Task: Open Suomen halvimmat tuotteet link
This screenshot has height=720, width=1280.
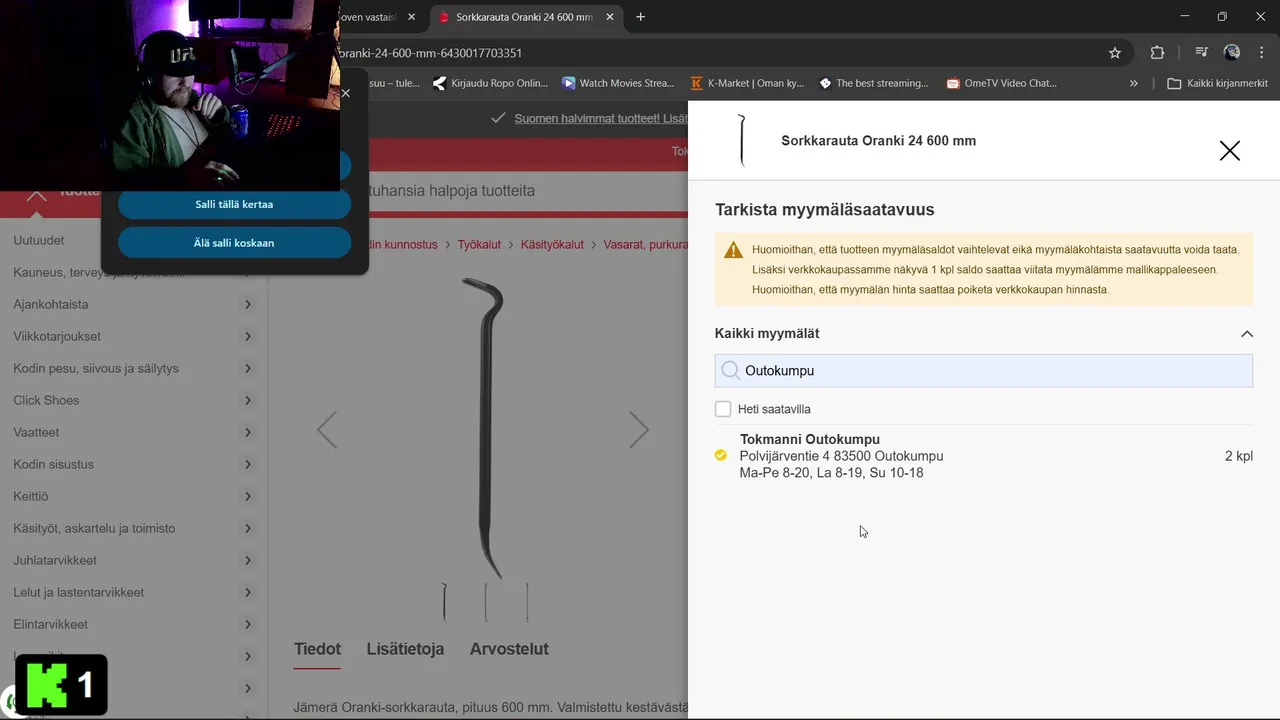Action: coord(601,119)
